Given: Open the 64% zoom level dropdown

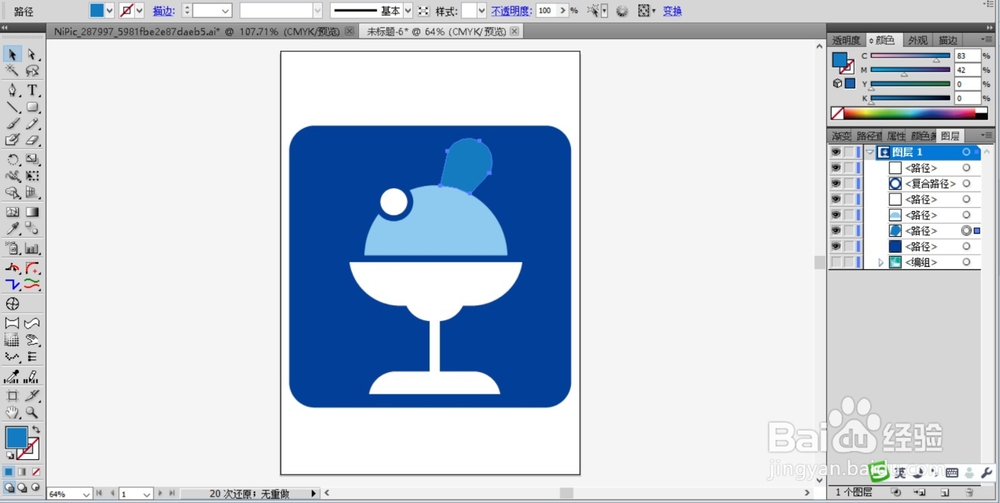Looking at the screenshot, I should click(85, 493).
